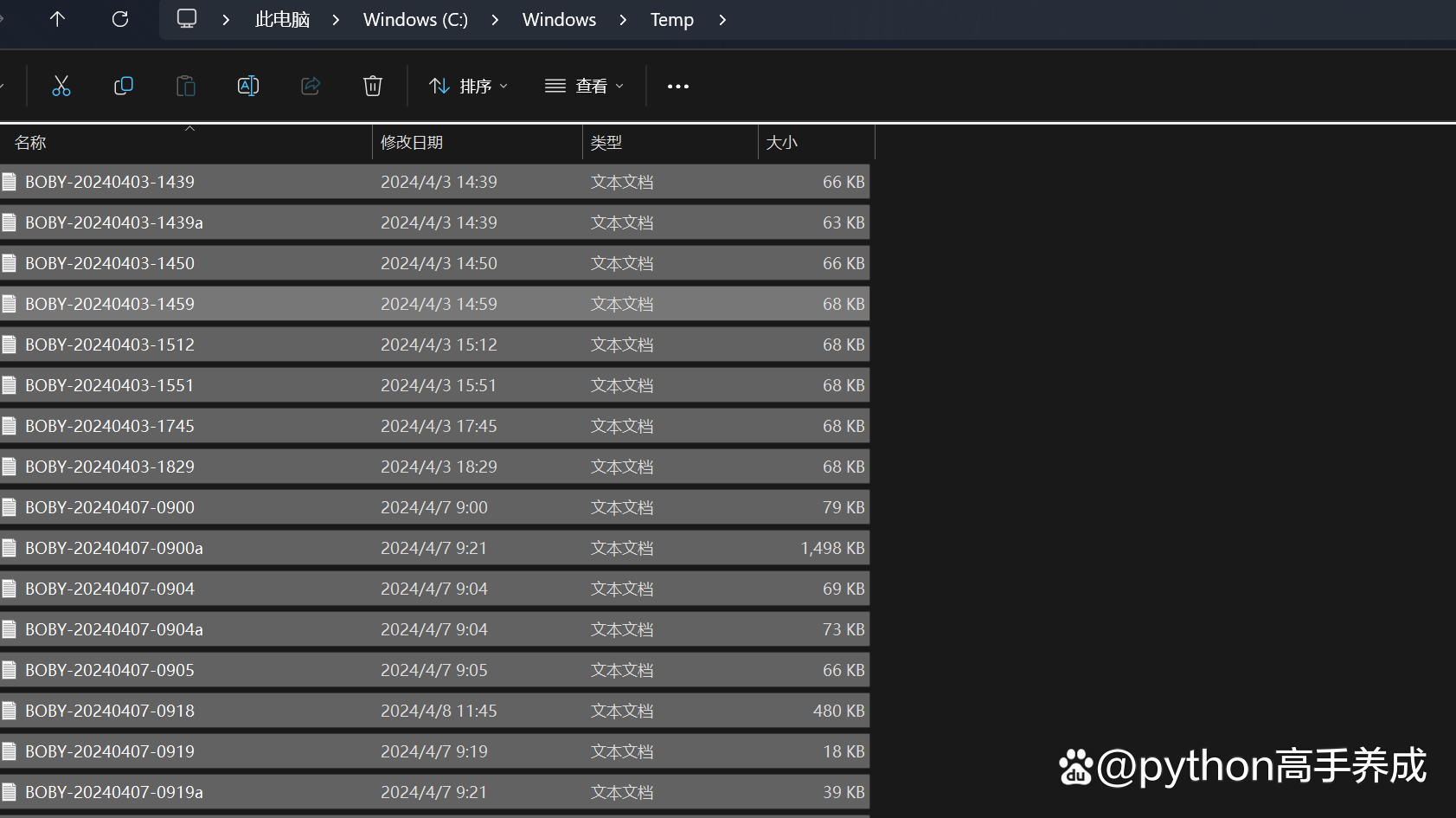Select file BOBY-20240407-0904a
1456x818 pixels.
(x=434, y=629)
